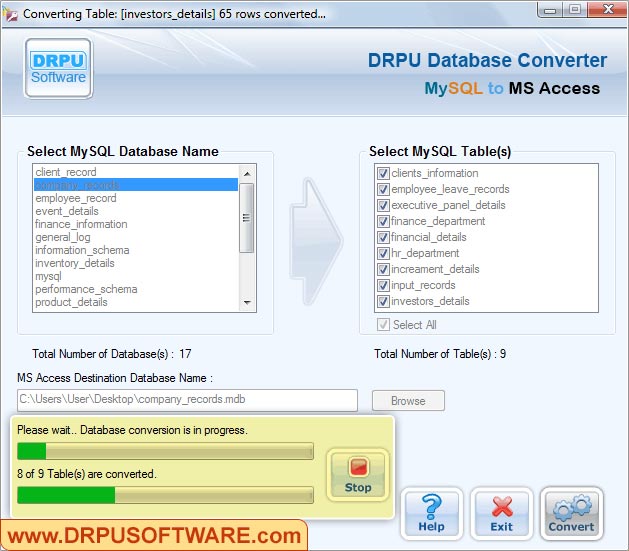Select information_schema database
This screenshot has width=629, height=551.
coord(136,250)
